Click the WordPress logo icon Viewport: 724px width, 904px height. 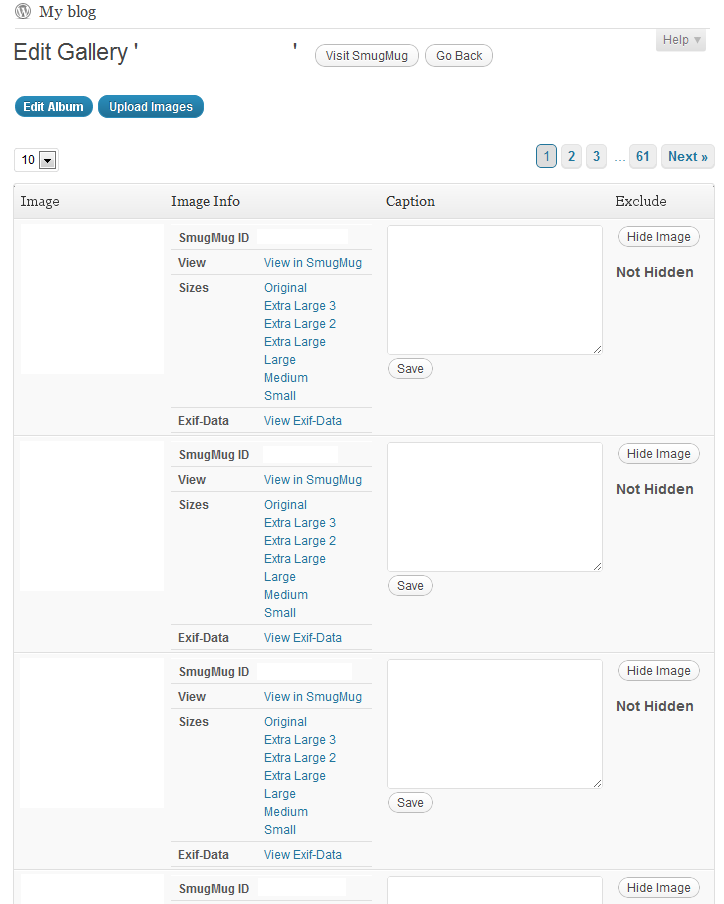22,11
